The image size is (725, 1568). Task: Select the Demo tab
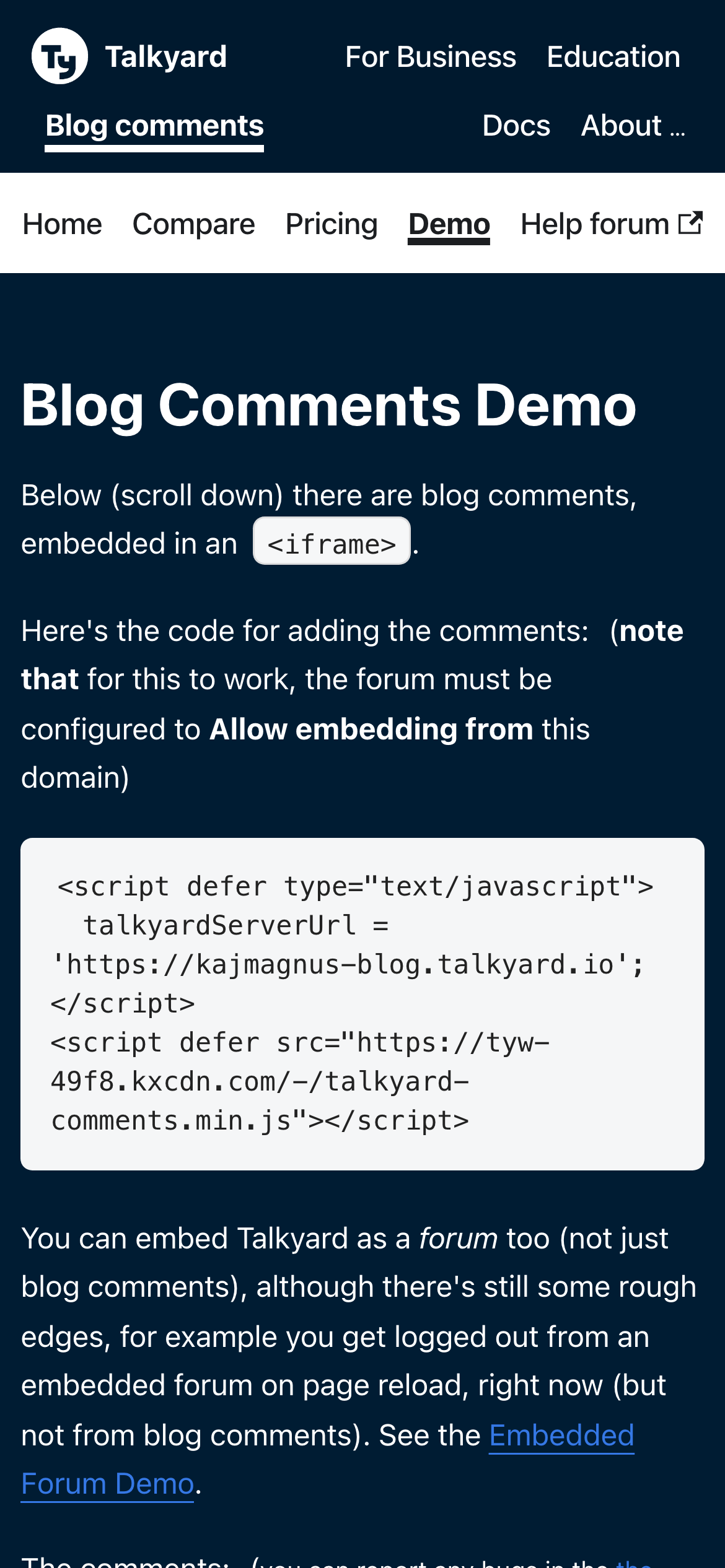449,224
